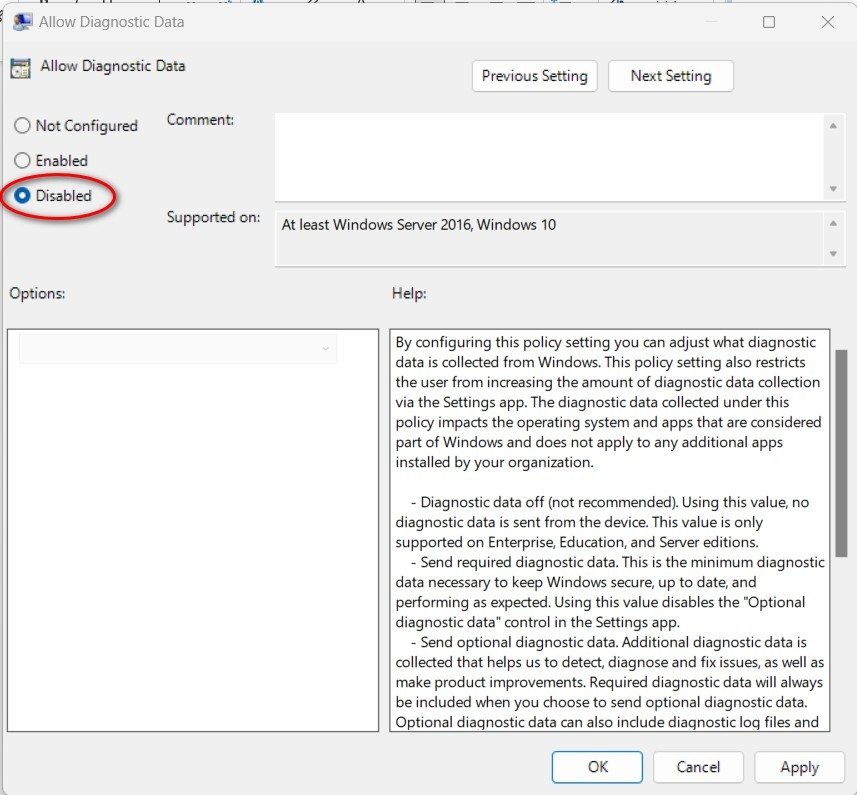
Task: Close the dialog with the X button
Action: pyautogui.click(x=828, y=22)
